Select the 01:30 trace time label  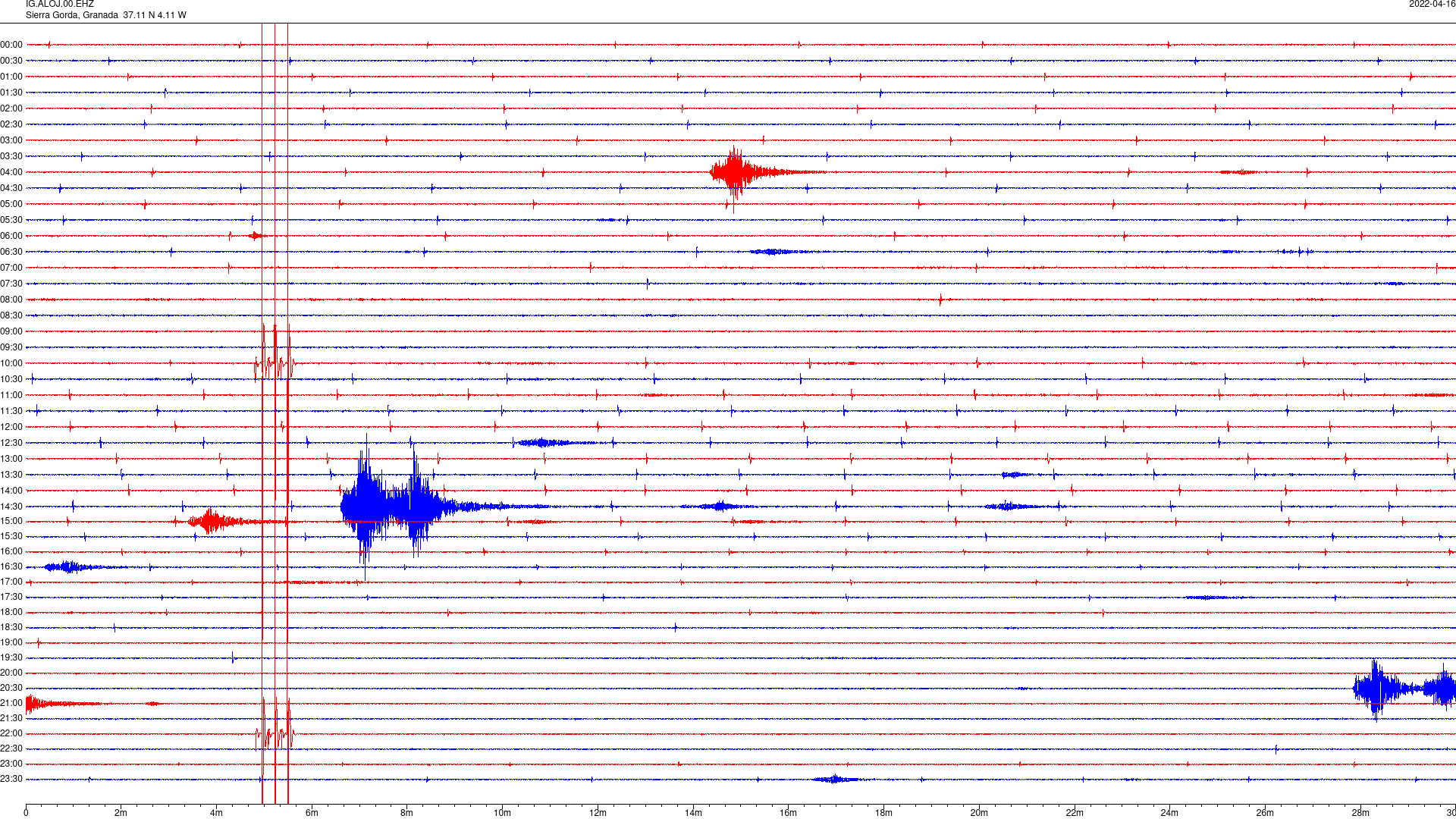[11, 93]
